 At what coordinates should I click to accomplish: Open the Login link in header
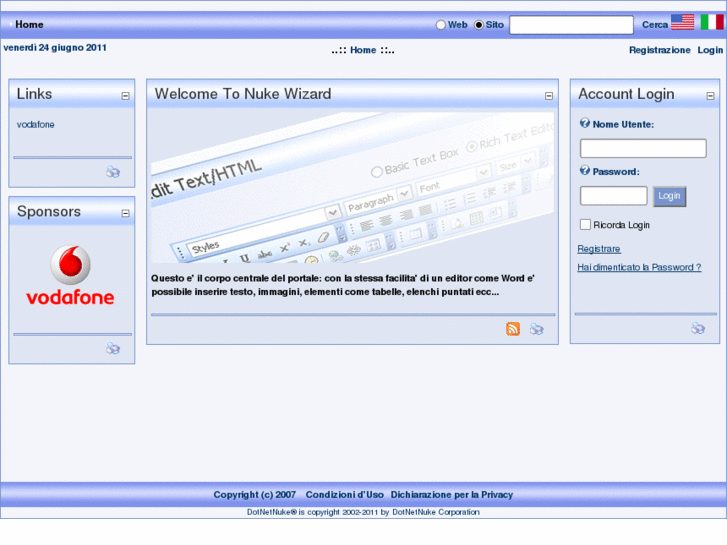[710, 50]
